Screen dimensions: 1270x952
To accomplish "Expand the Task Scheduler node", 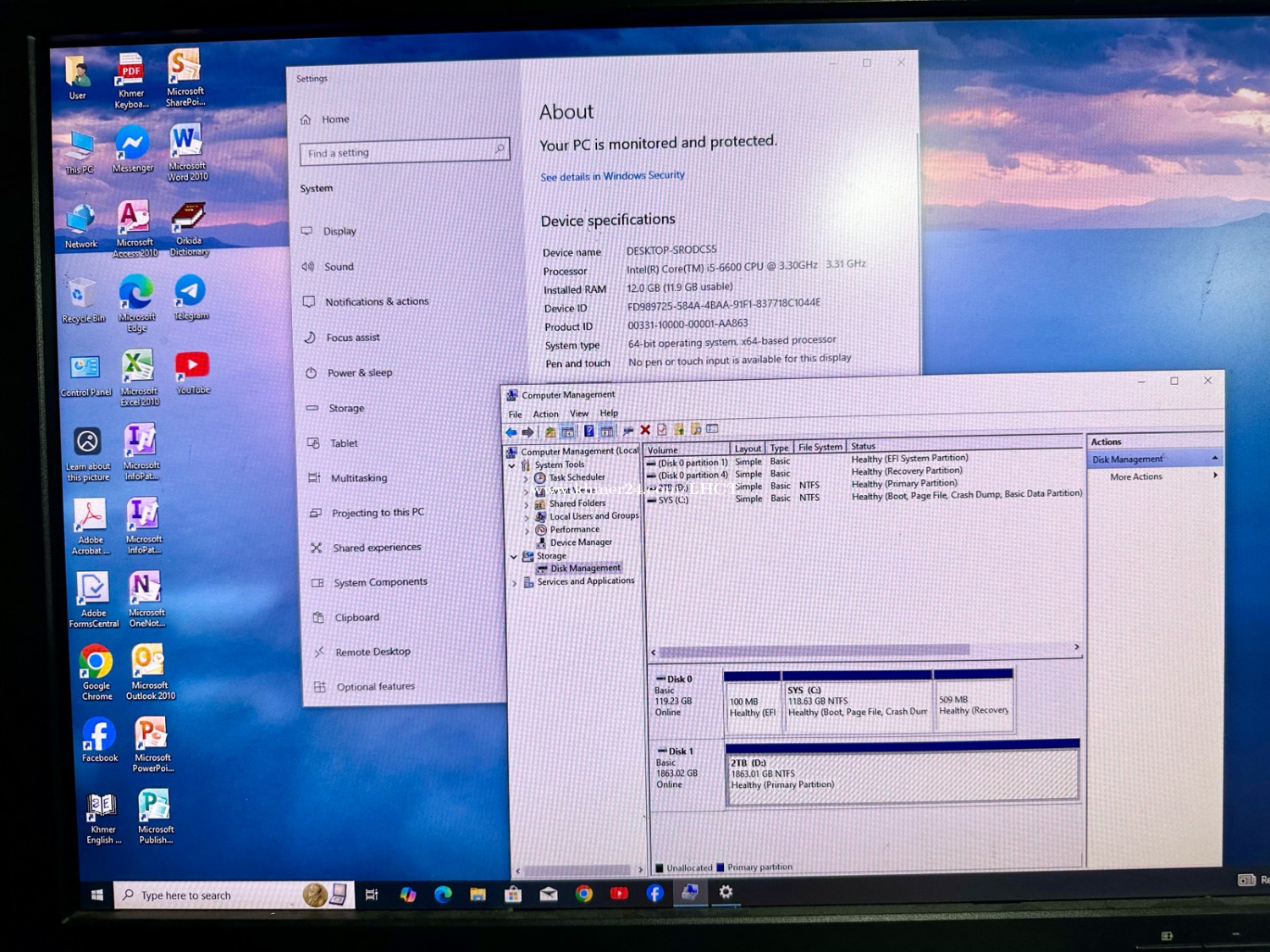I will pos(526,479).
